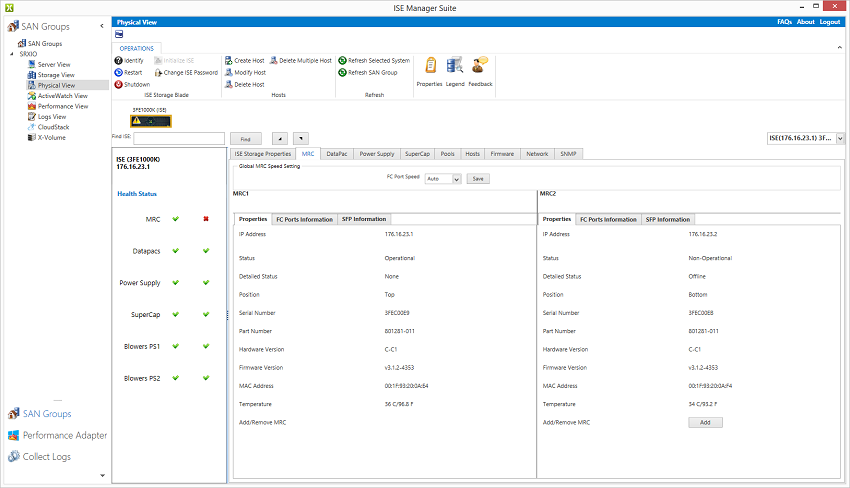Open X-Volume in the tree

click(47, 138)
